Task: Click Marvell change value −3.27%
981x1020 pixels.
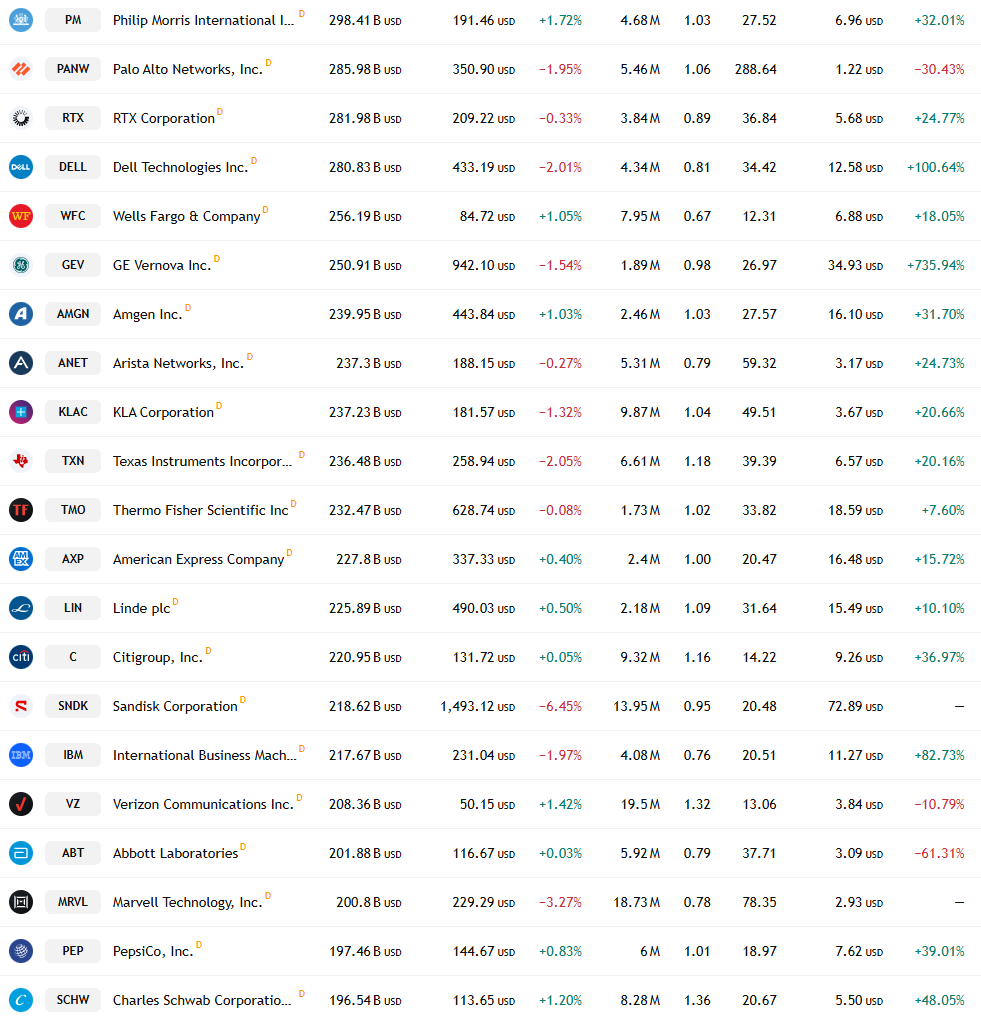Action: (560, 903)
